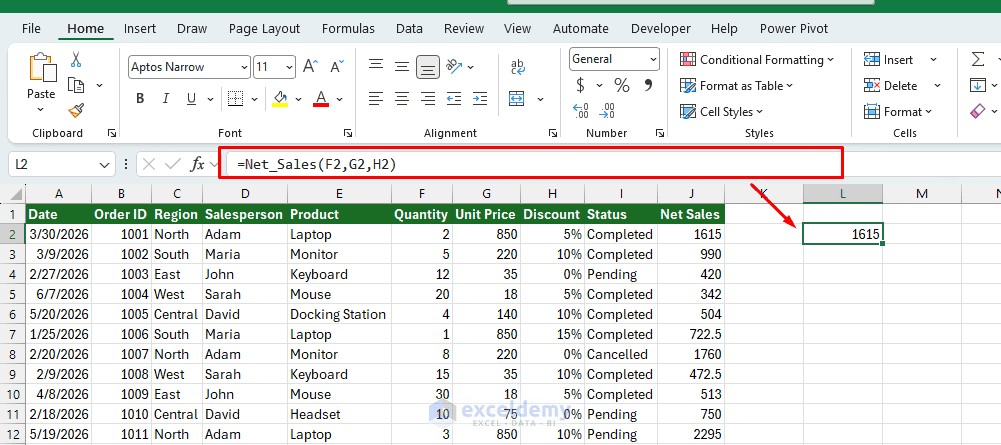Increase font size

click(x=310, y=66)
